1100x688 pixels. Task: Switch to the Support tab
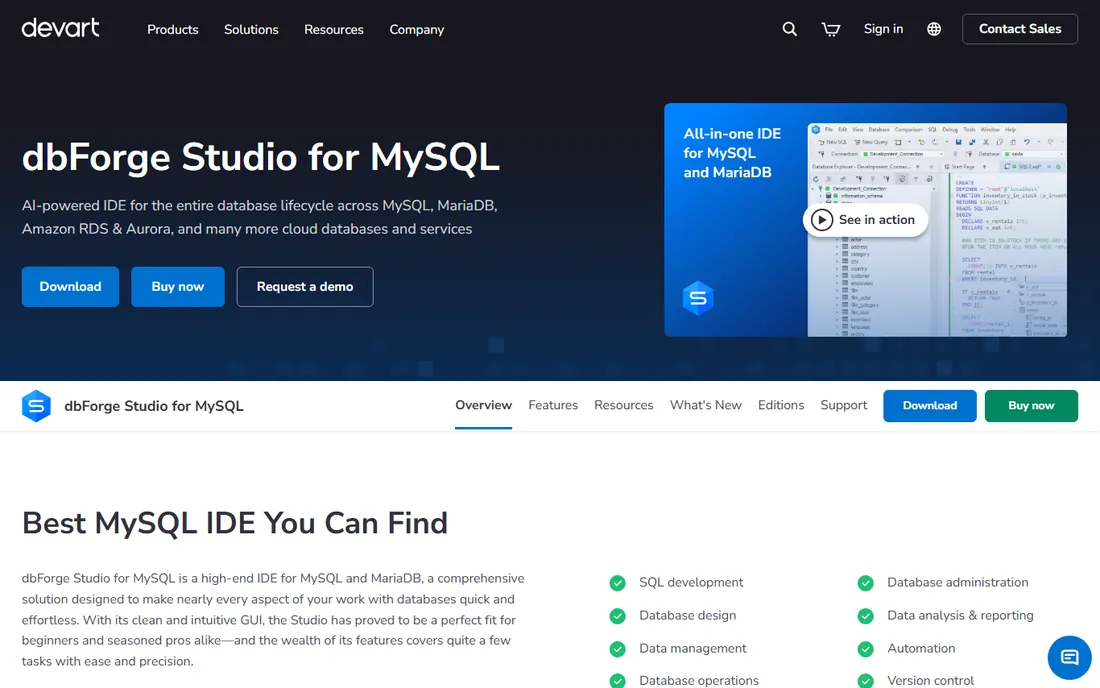(844, 405)
